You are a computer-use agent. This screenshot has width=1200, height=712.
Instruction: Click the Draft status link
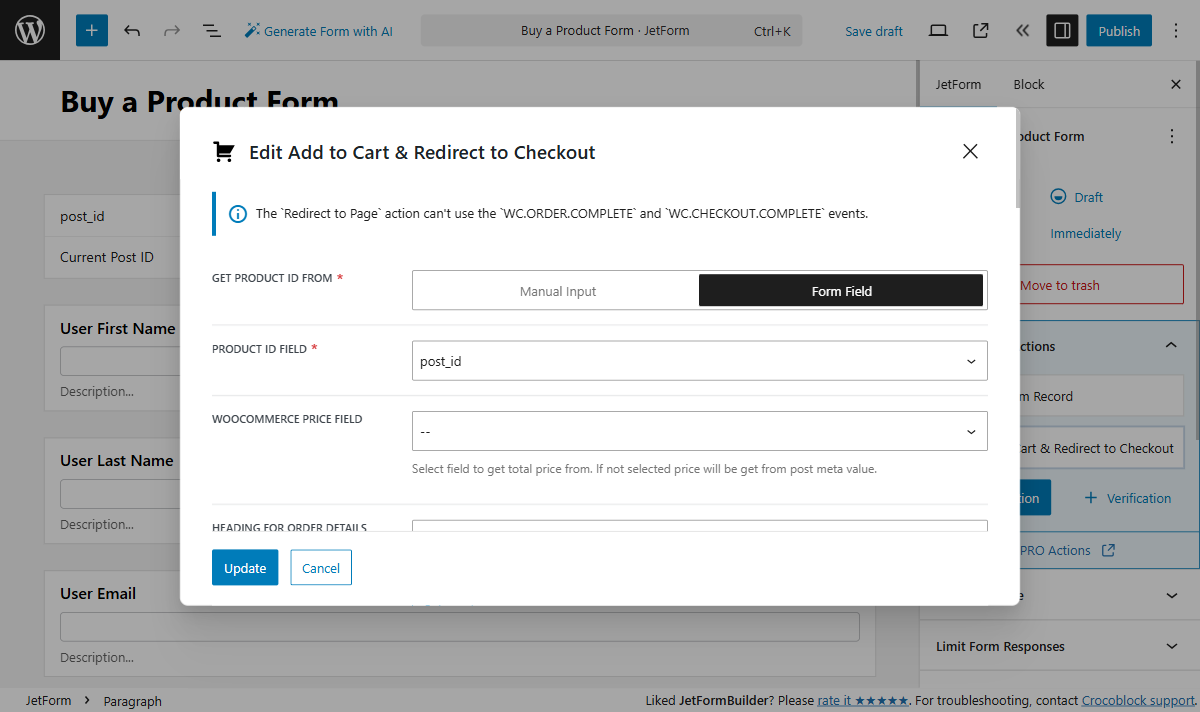[1077, 198]
